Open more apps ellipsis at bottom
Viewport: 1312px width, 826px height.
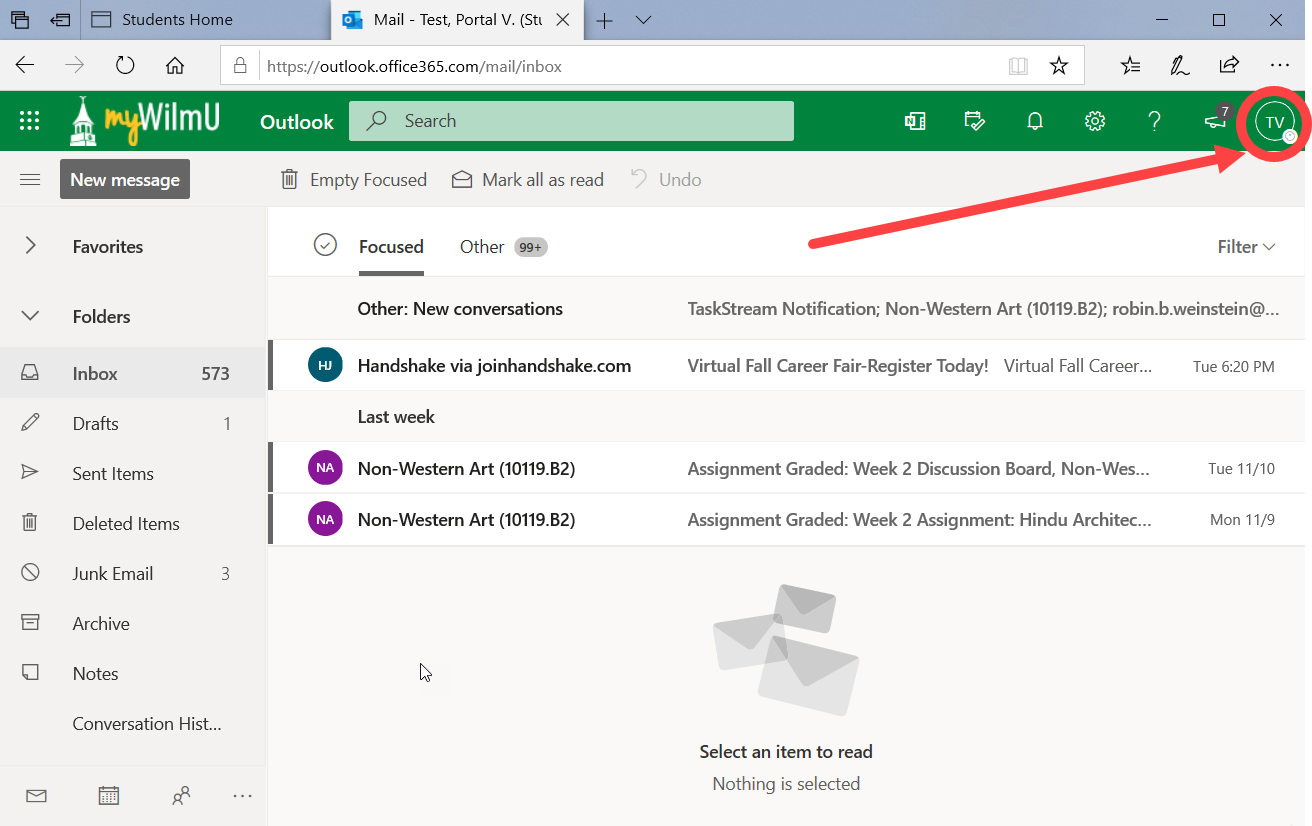coord(242,796)
